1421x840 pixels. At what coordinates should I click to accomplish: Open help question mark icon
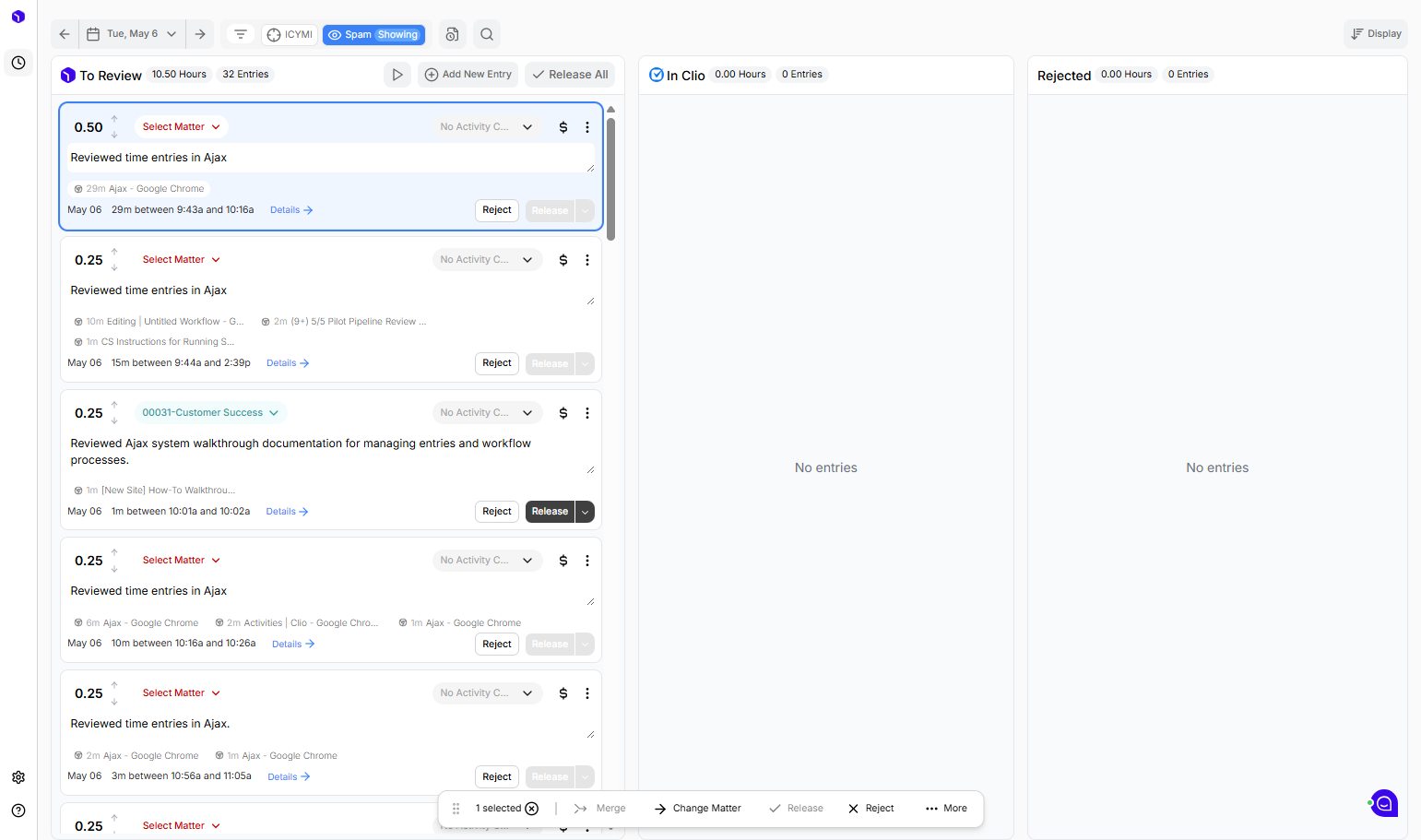coord(18,810)
